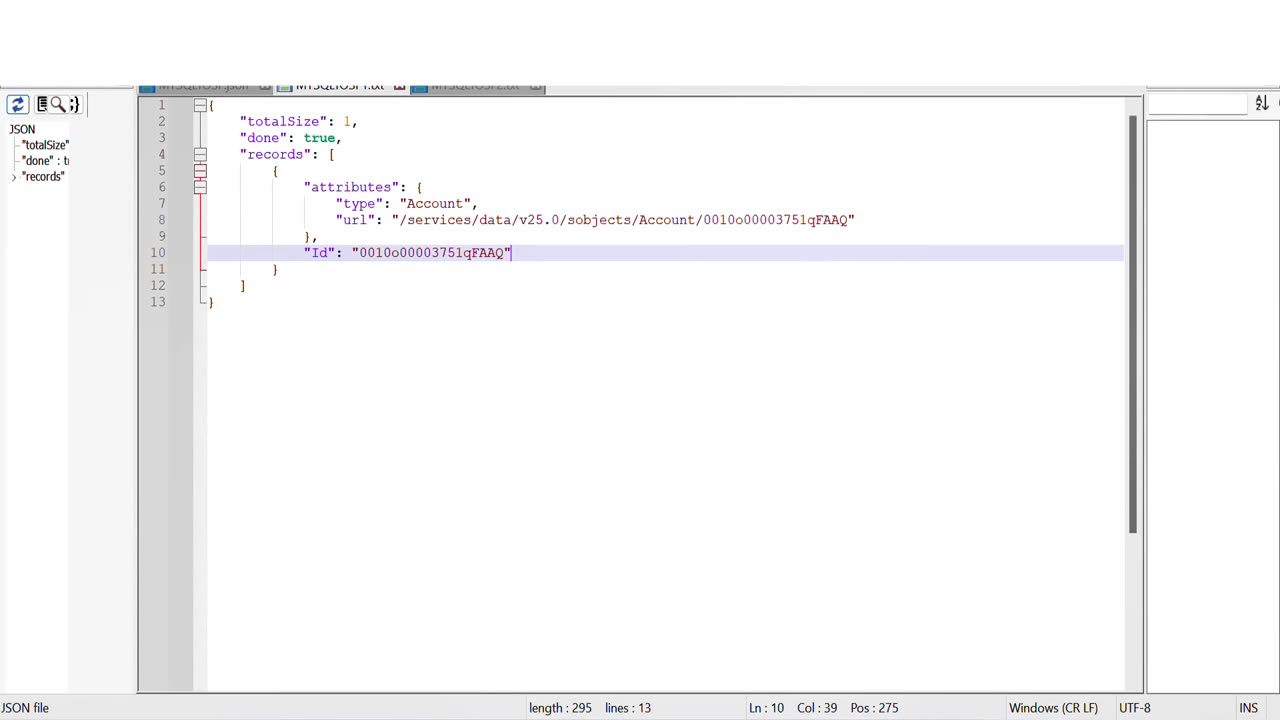Click line number 8 in the margin

(161, 220)
